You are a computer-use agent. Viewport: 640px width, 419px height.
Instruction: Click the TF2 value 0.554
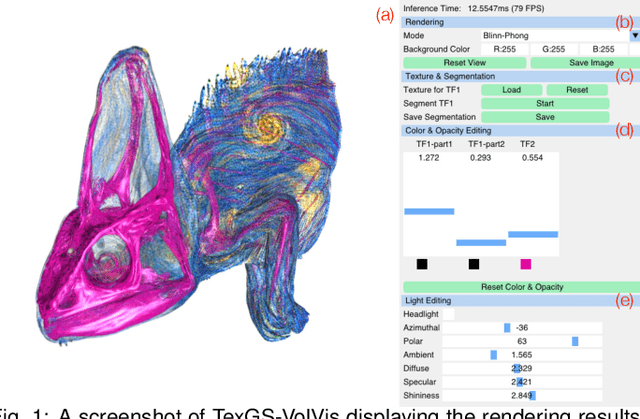click(x=532, y=158)
